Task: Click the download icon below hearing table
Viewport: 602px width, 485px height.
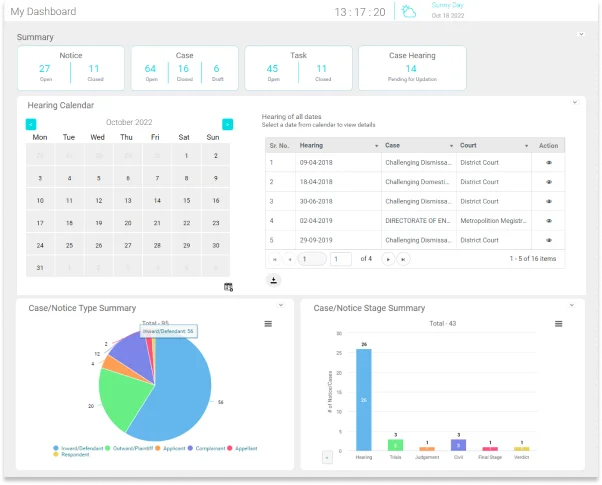Action: click(273, 280)
